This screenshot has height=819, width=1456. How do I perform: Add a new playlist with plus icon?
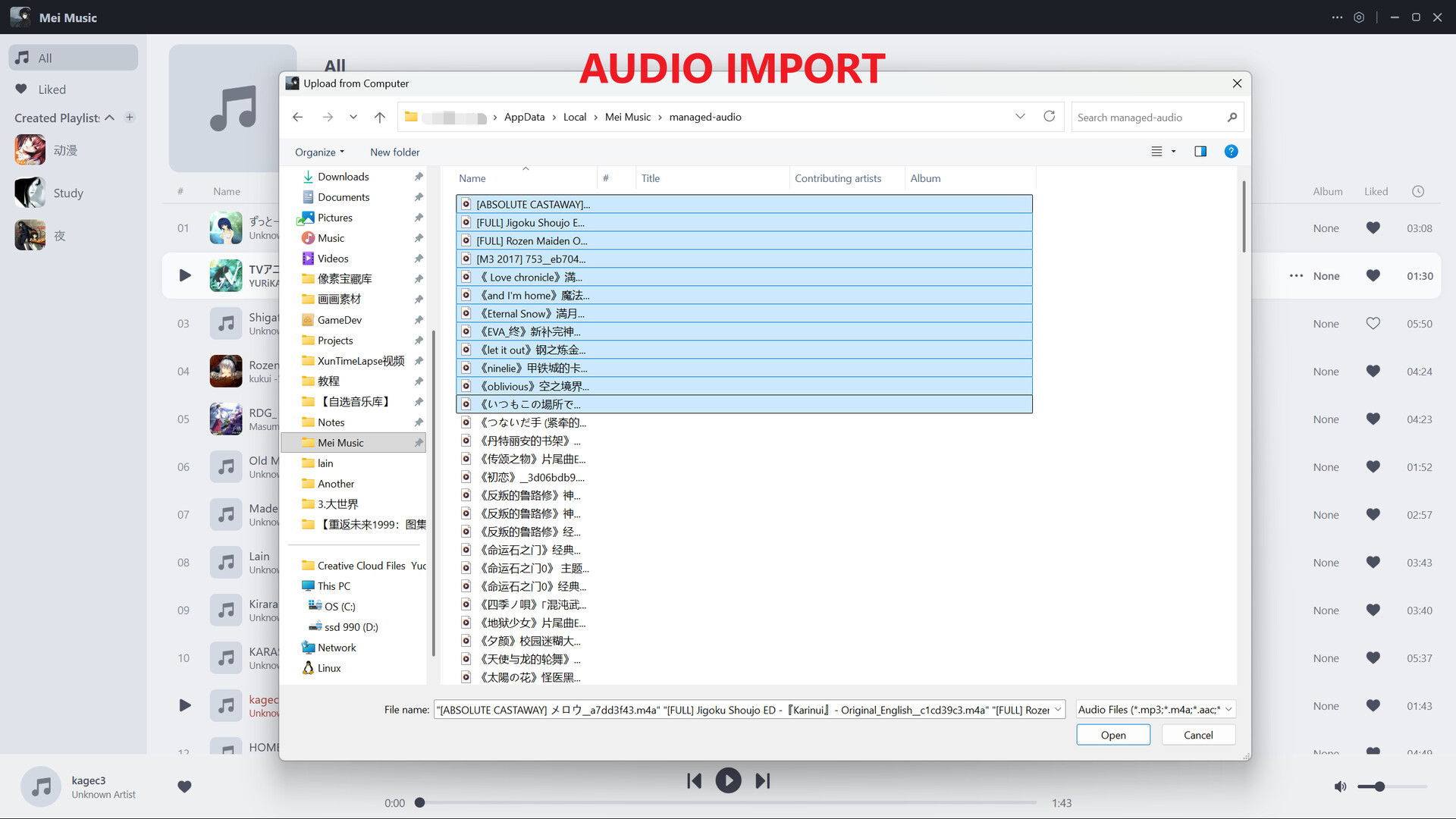click(x=130, y=118)
